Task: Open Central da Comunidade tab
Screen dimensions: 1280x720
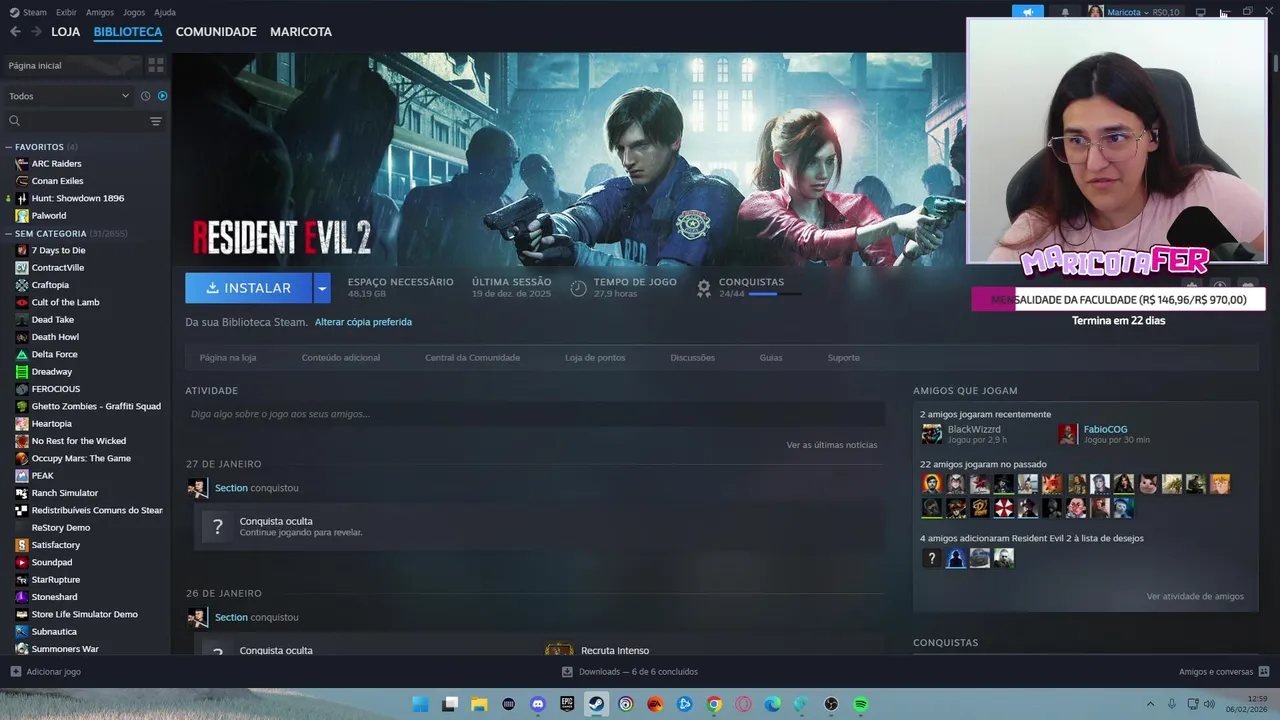Action: [x=472, y=357]
